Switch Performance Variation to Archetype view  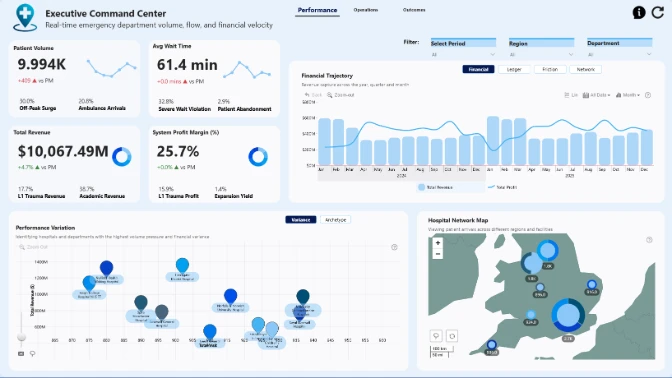(x=335, y=220)
